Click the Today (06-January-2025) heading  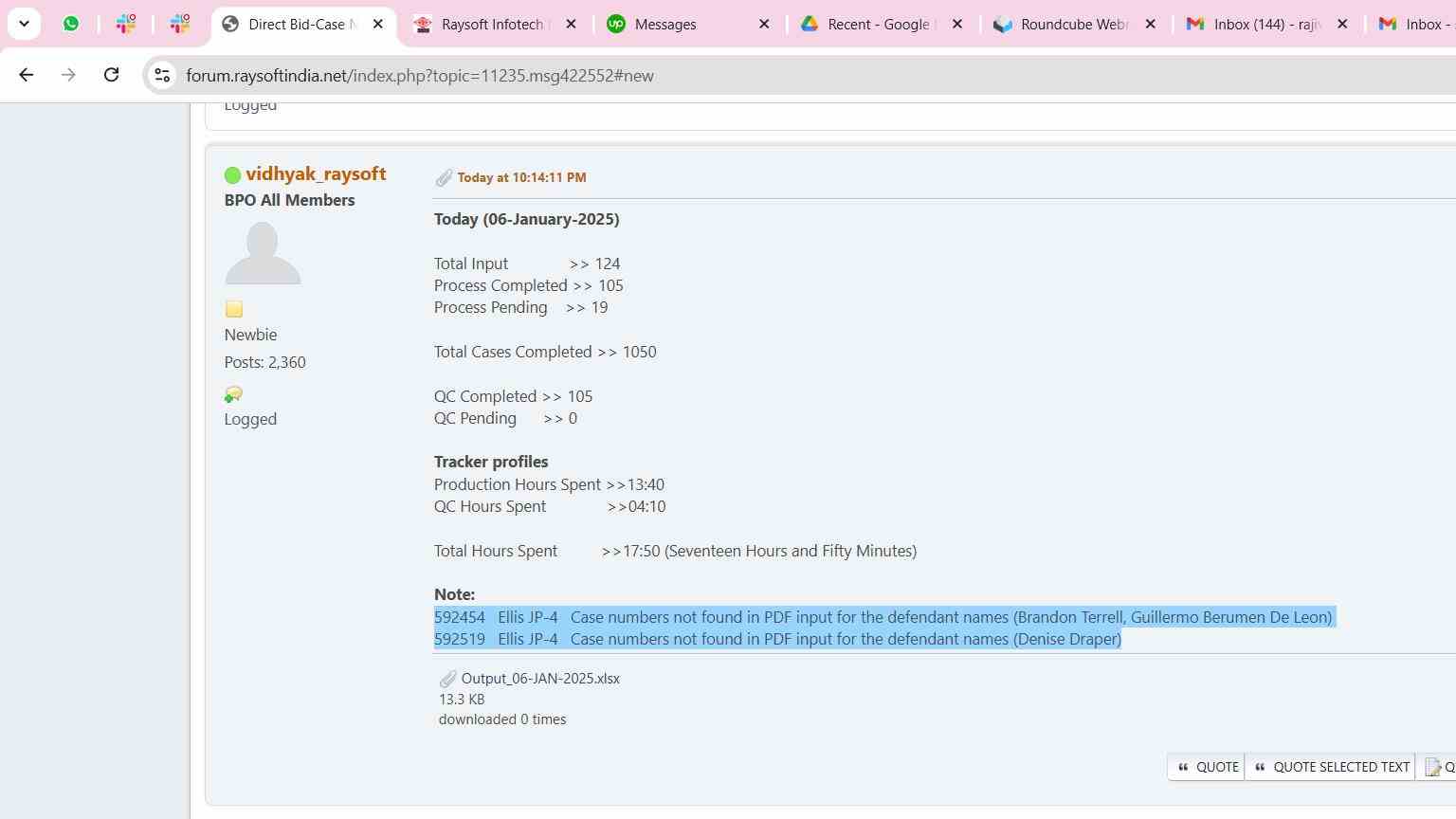click(526, 219)
